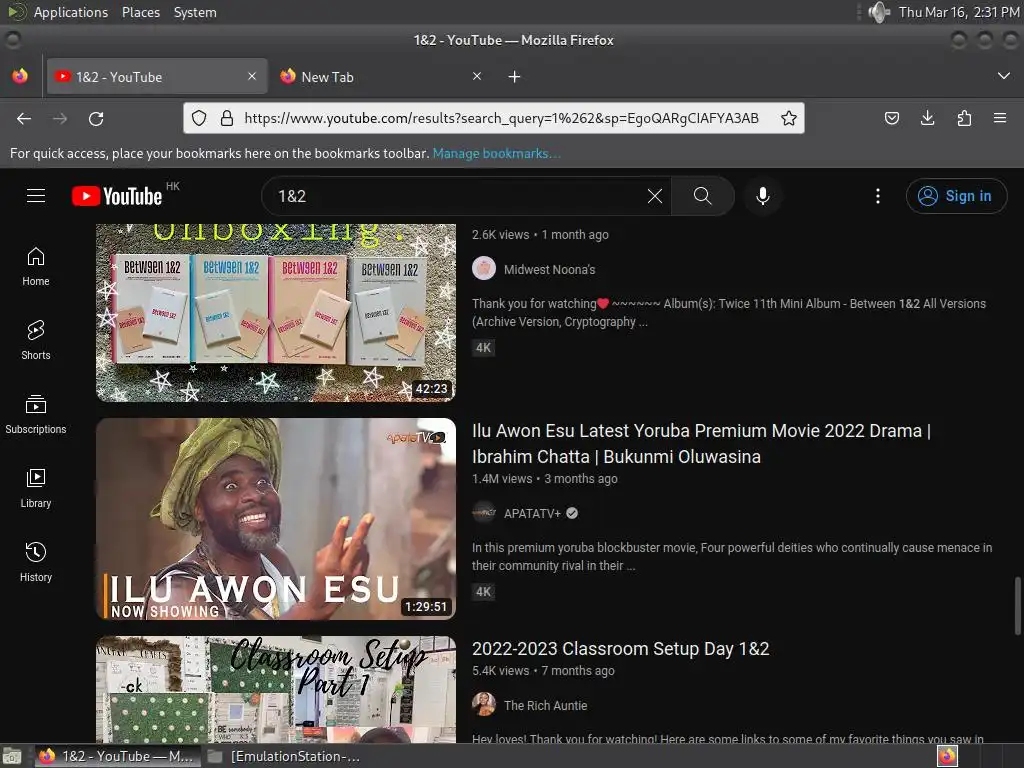Click the 4K badge under the Twice unboxing video
Image resolution: width=1024 pixels, height=768 pixels.
(x=483, y=347)
